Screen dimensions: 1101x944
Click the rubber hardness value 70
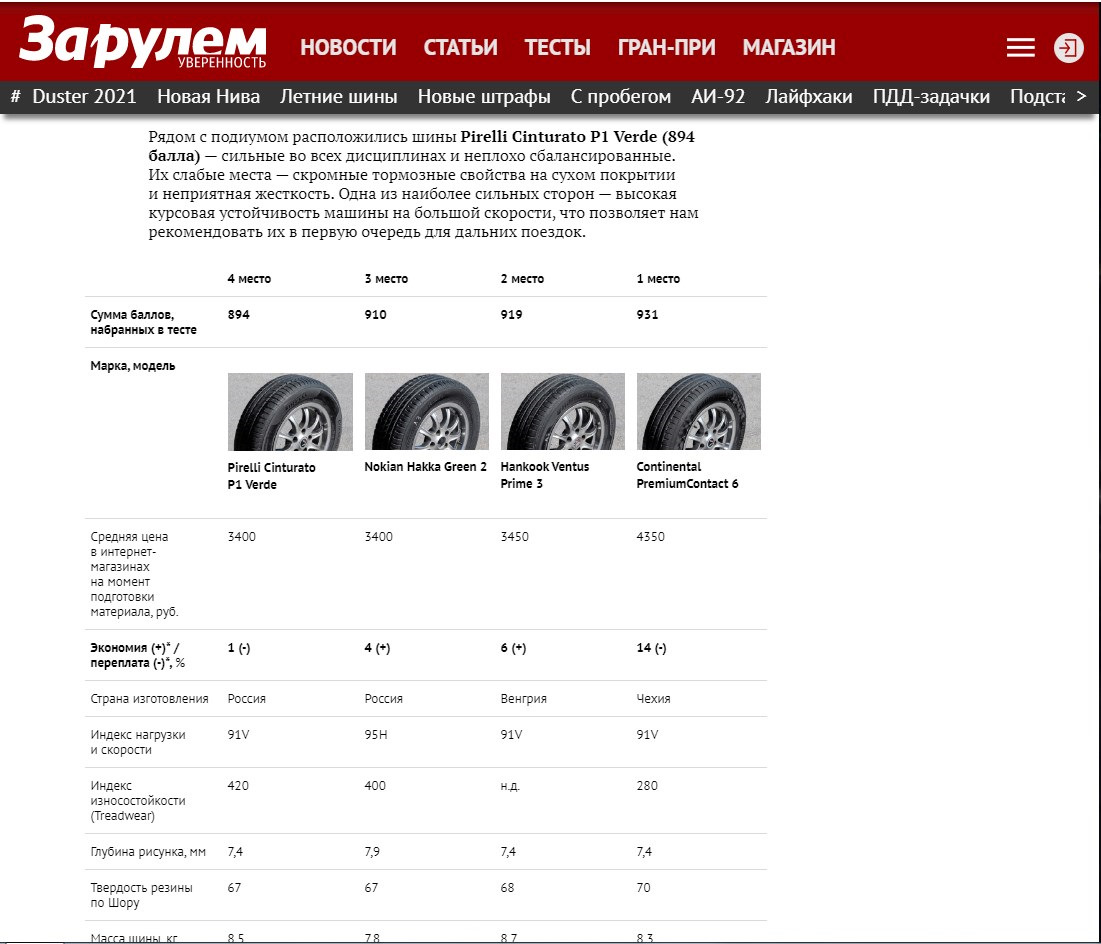click(x=644, y=888)
